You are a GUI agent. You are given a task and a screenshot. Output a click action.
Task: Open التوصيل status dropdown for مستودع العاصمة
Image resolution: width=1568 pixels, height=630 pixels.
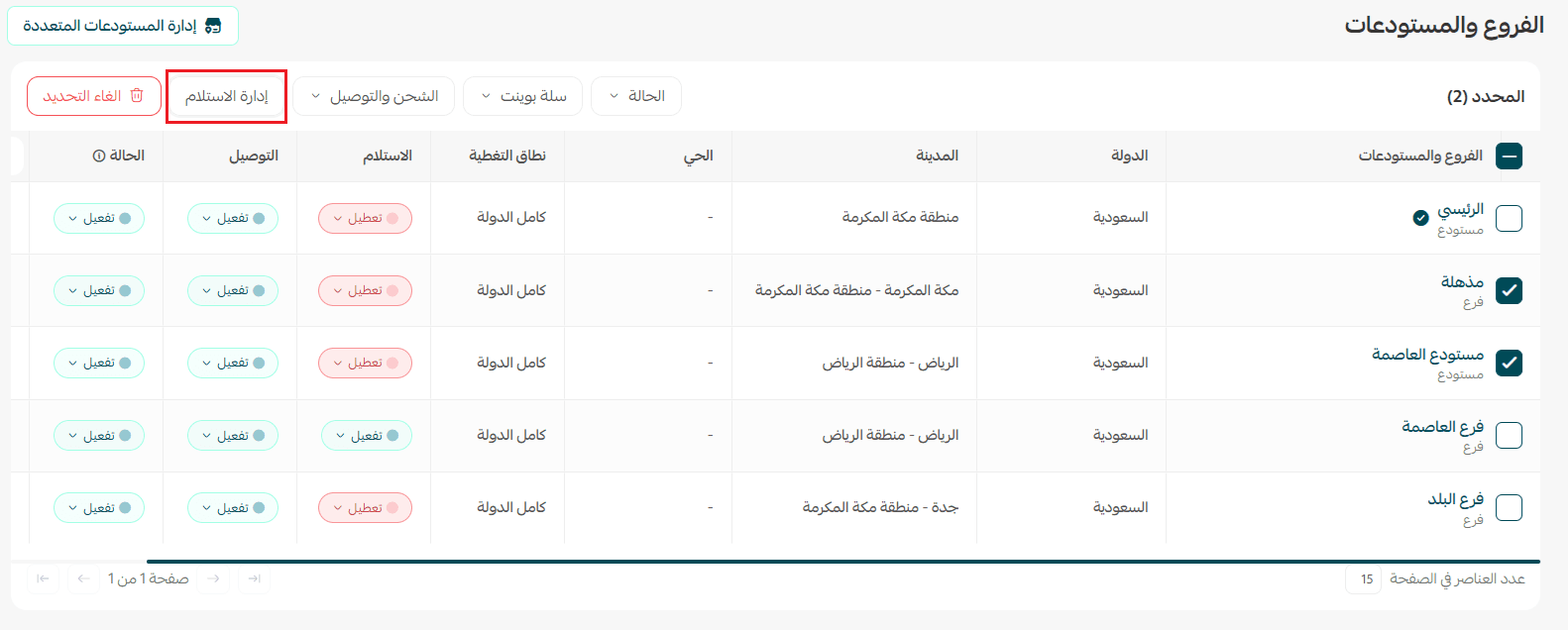233,363
